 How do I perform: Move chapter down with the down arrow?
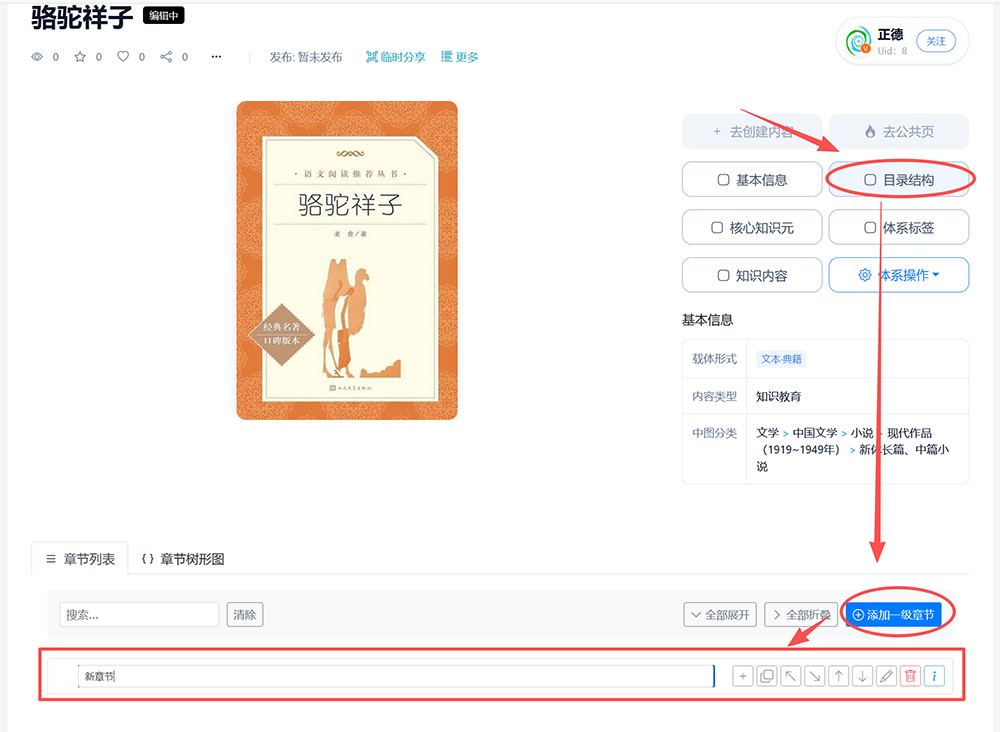pyautogui.click(x=862, y=676)
